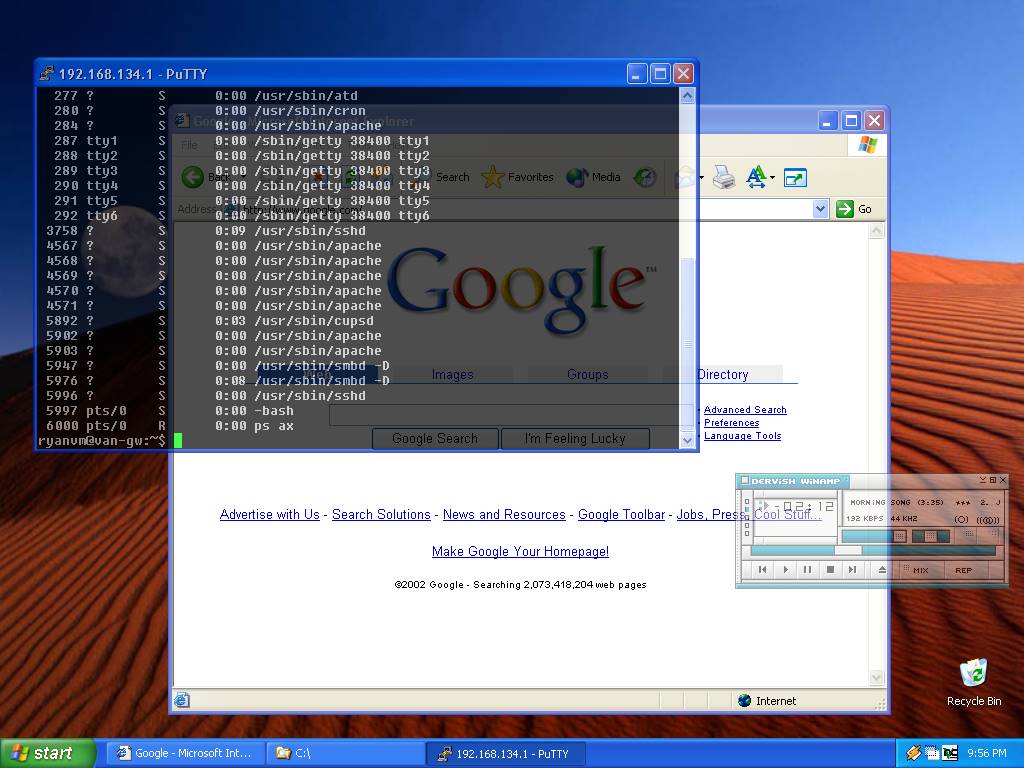Viewport: 1024px width, 768px height.
Task: Click the page icon in IE status bar
Action: pyautogui.click(x=182, y=700)
